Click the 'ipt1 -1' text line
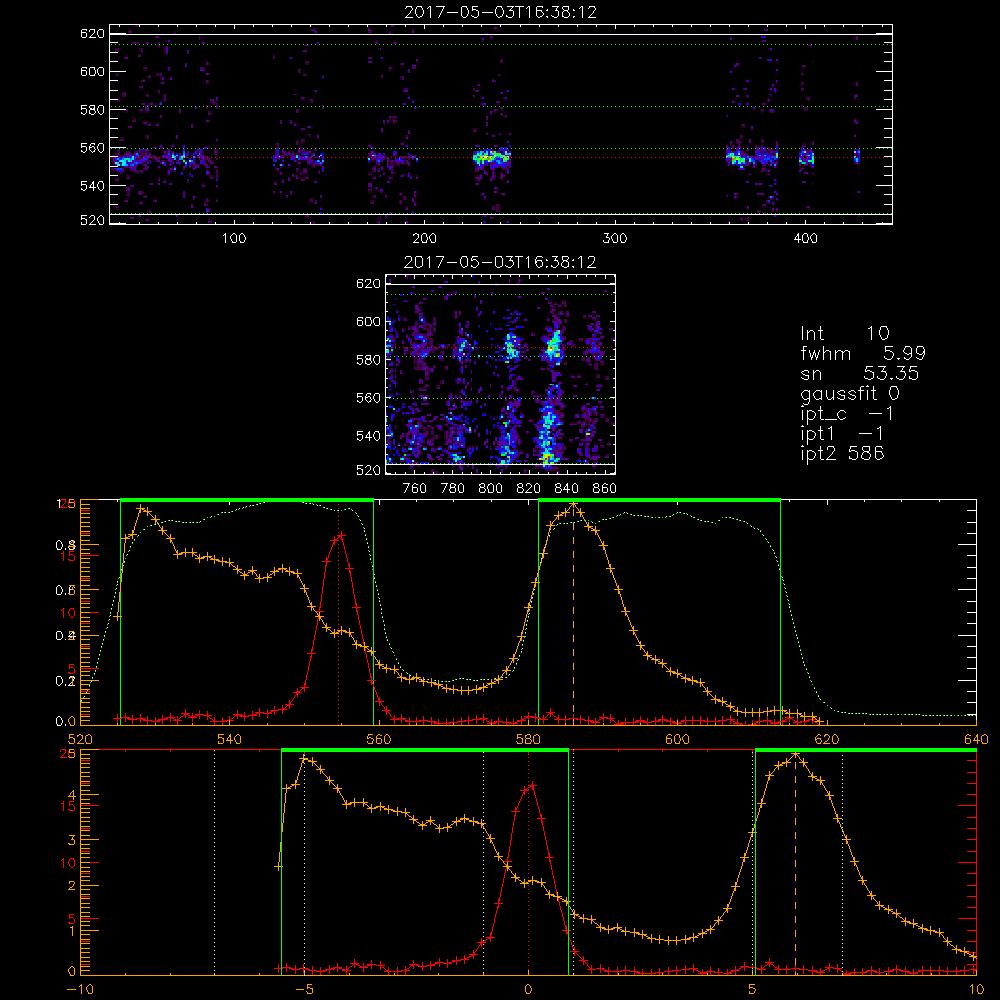Viewport: 1000px width, 1000px height. (x=842, y=434)
